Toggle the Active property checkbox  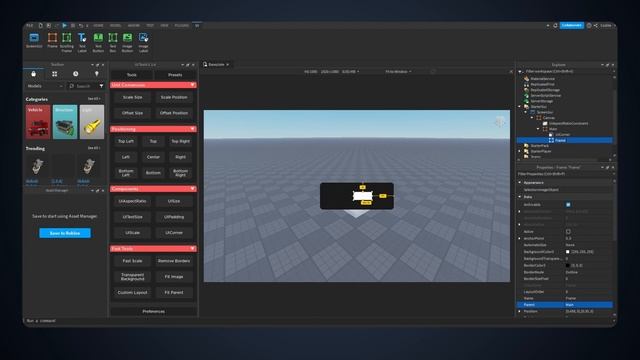coord(568,231)
